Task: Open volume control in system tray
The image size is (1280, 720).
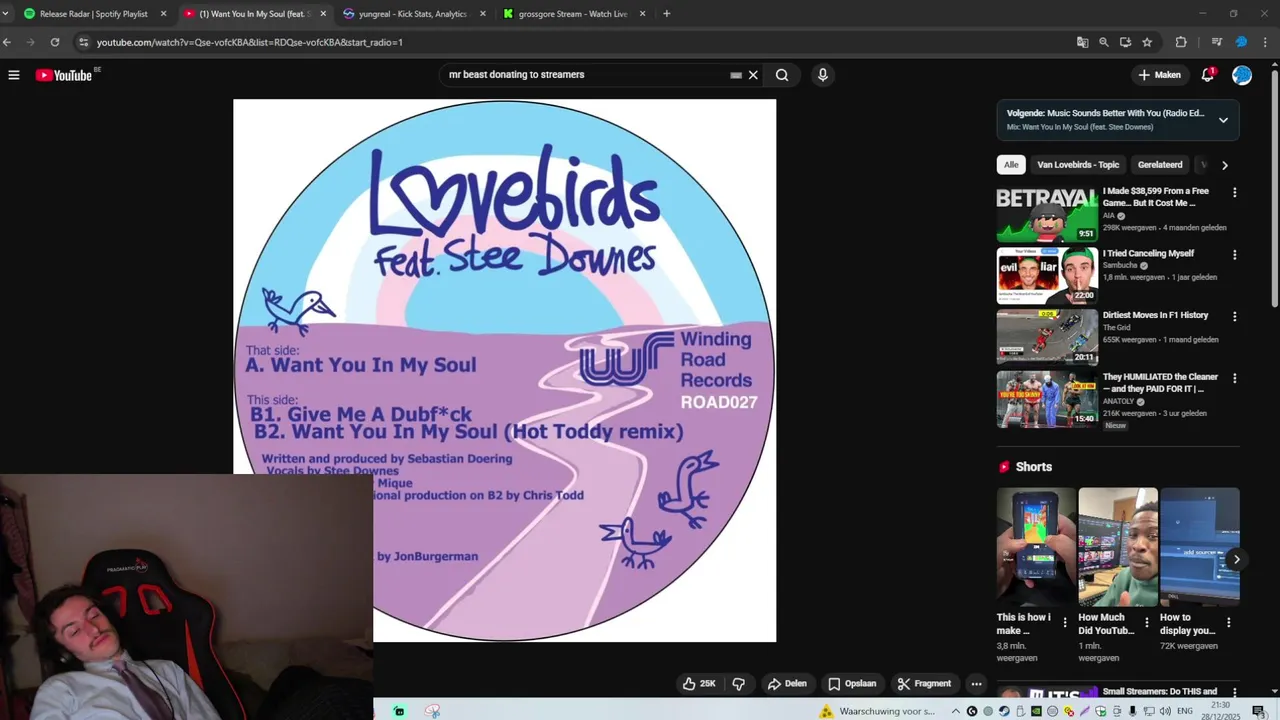Action: (1165, 711)
